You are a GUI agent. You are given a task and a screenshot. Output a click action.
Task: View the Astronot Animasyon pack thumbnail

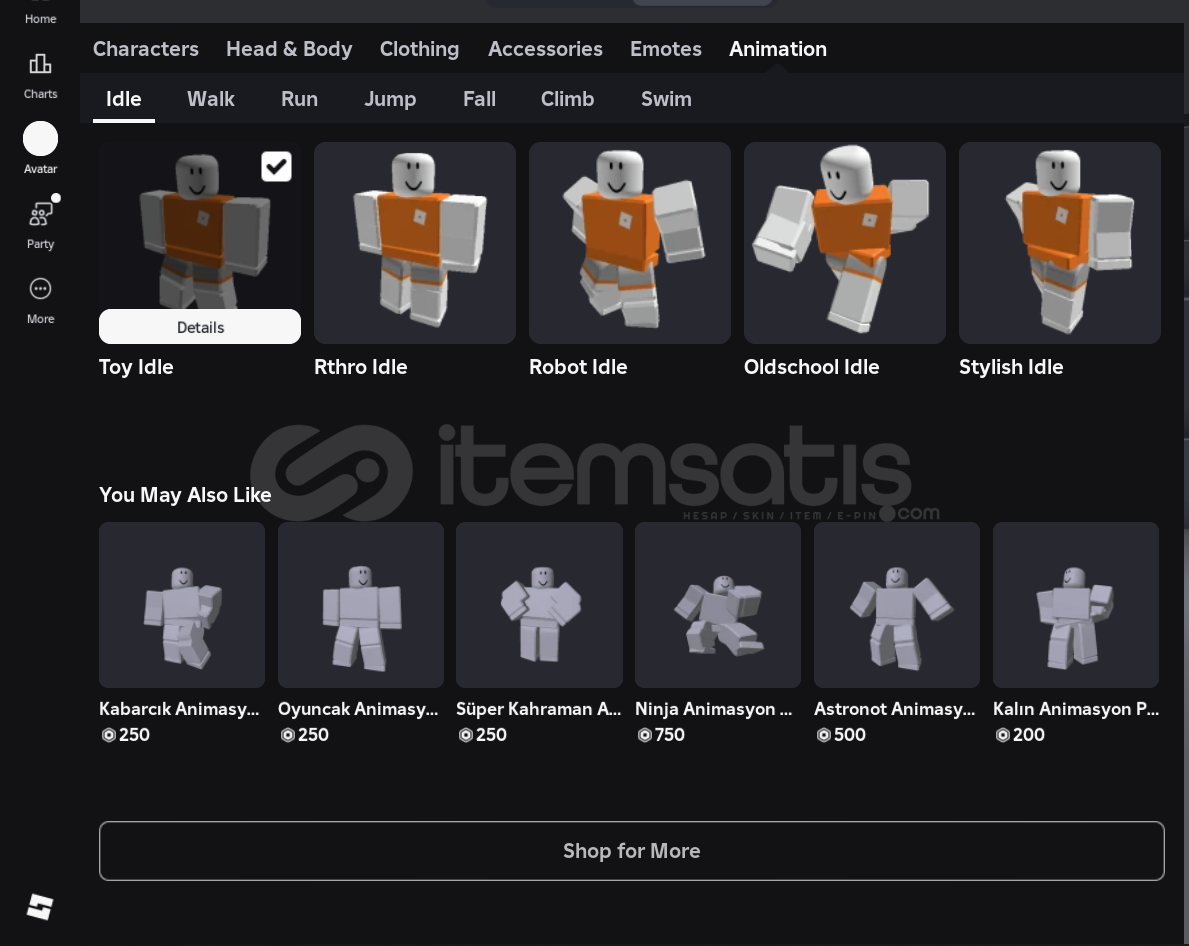(x=897, y=605)
